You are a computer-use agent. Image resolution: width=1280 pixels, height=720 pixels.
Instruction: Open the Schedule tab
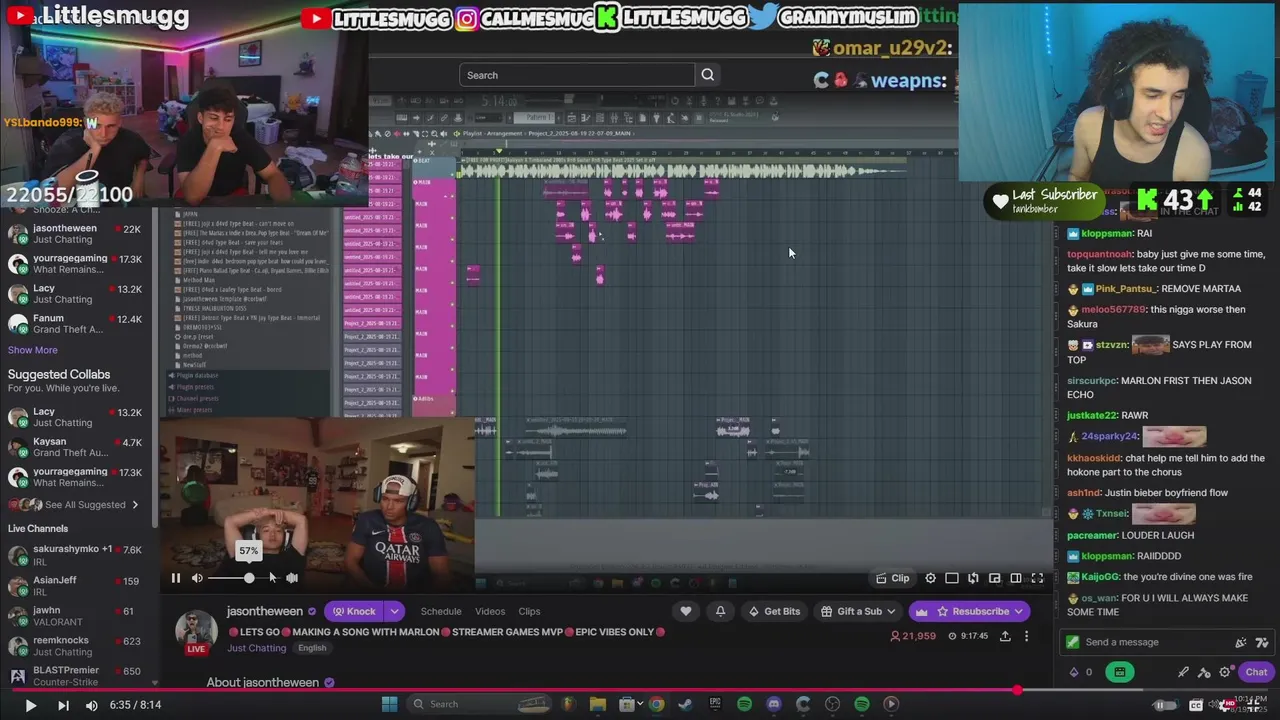(x=441, y=611)
